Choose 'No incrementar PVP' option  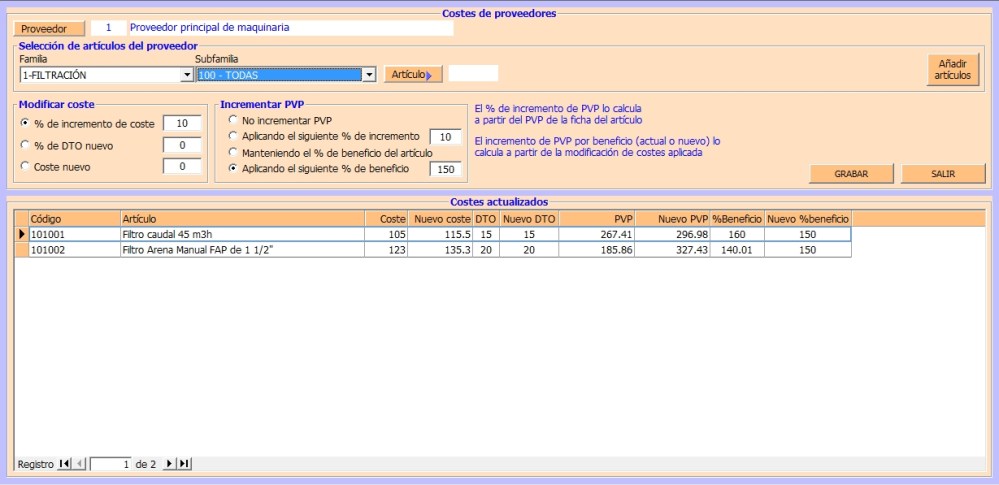[233, 120]
